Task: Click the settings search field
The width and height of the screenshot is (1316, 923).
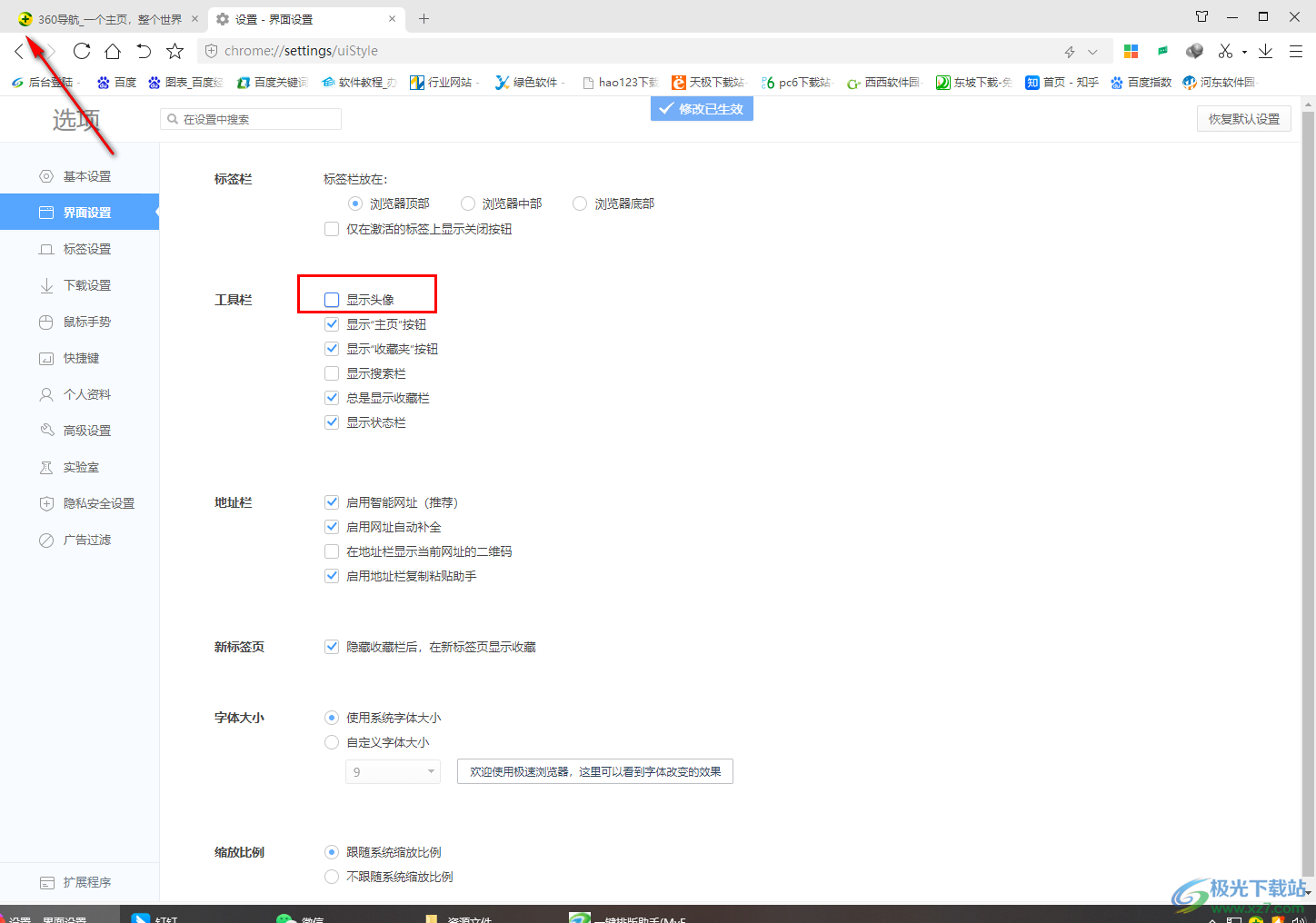Action: point(251,119)
